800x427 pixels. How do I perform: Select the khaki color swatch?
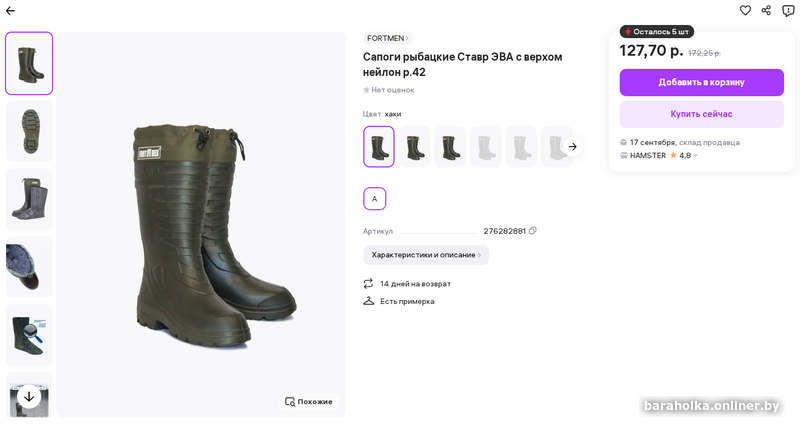click(x=379, y=146)
